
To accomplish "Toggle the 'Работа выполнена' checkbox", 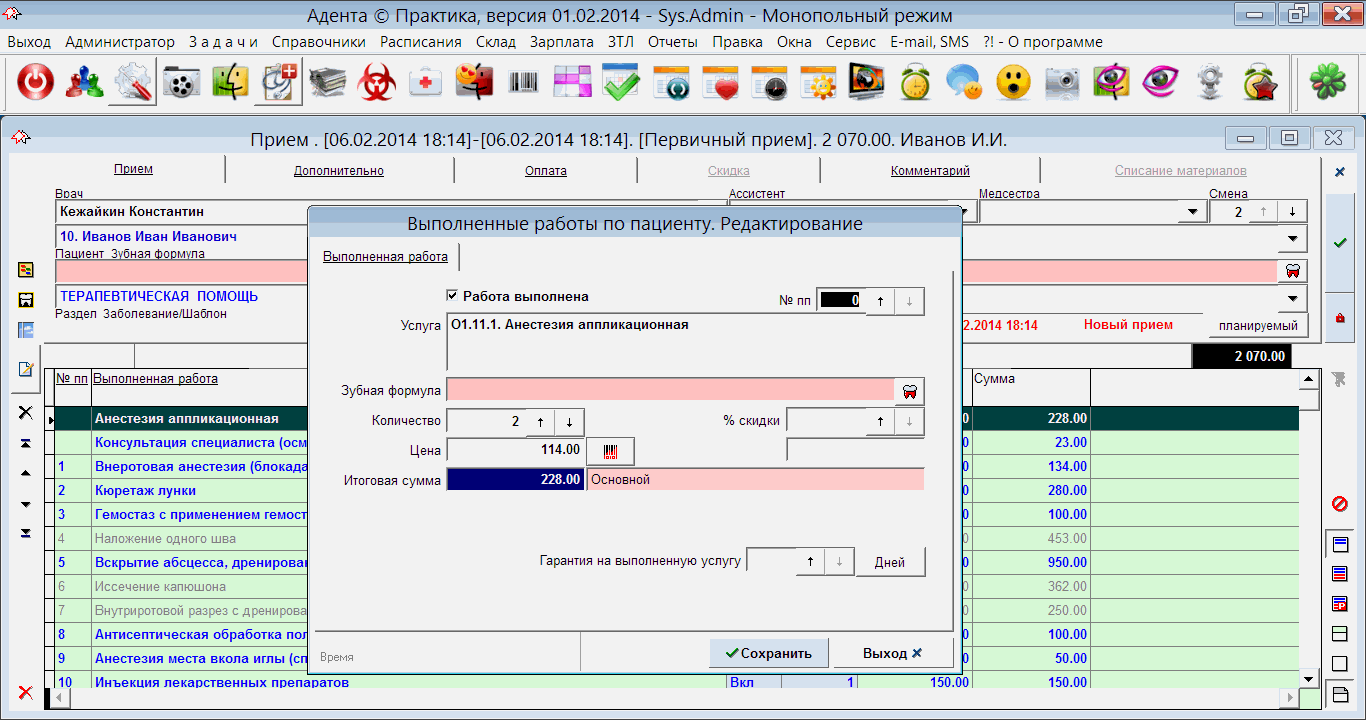I will (x=453, y=296).
